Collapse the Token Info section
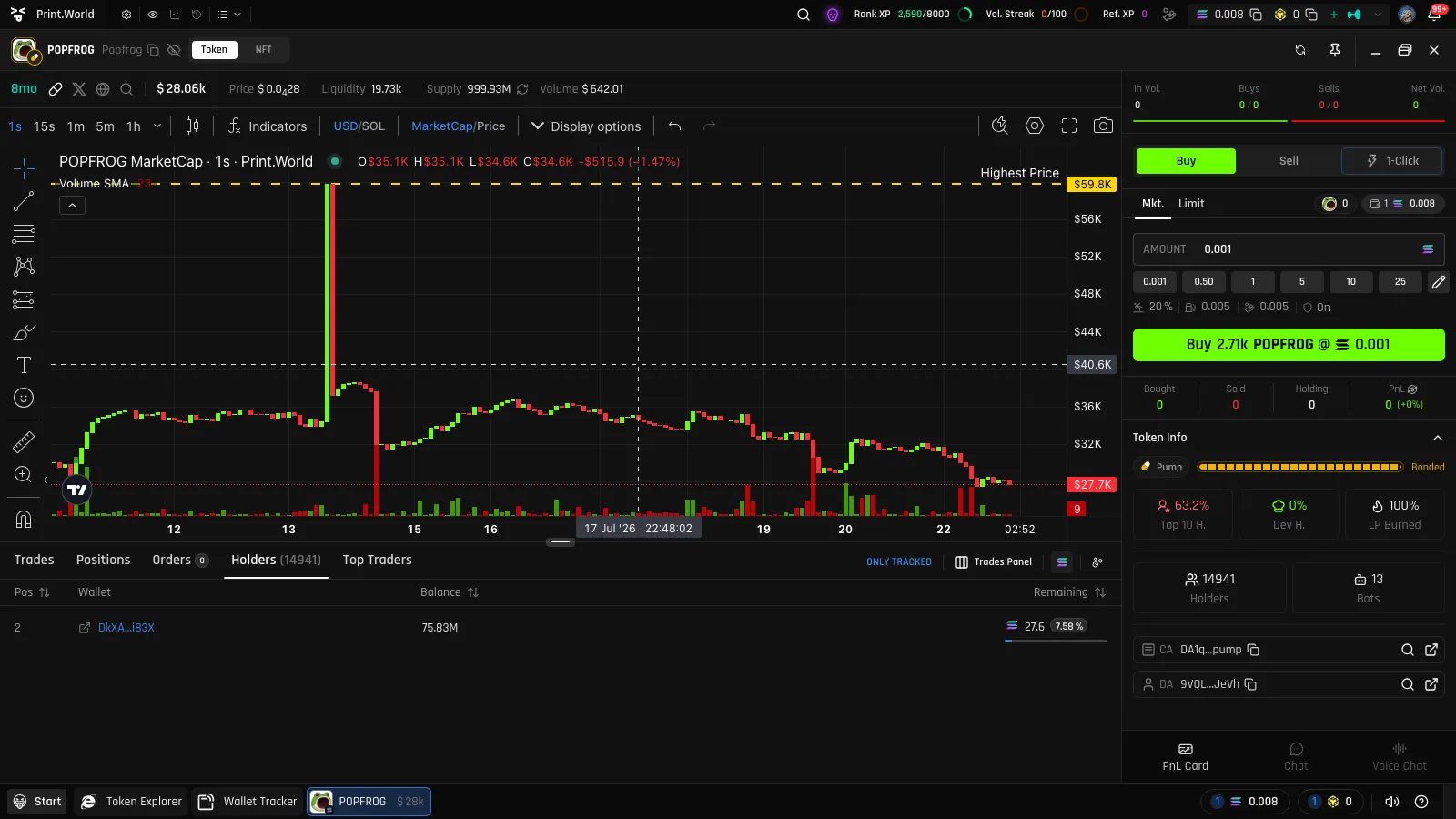Screen dimensions: 1456x819 coord(1437,438)
